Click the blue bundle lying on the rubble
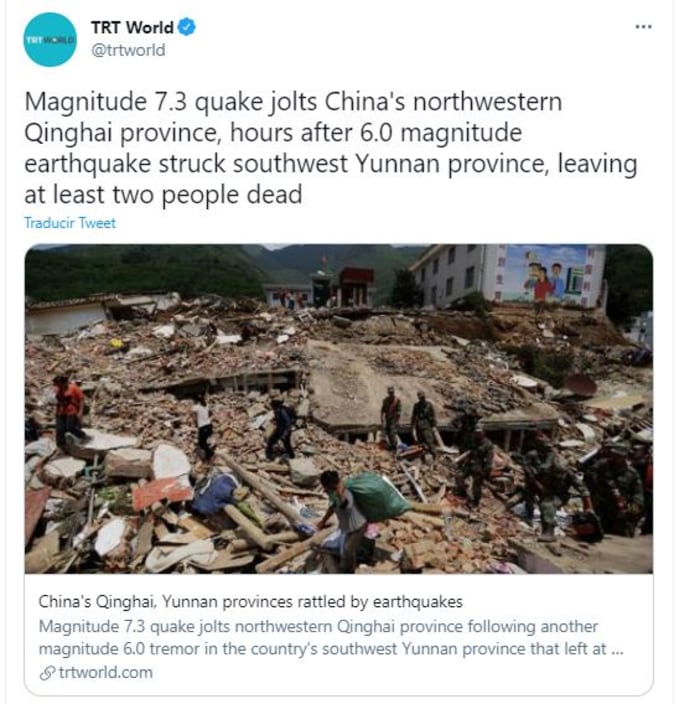Image resolution: width=700 pixels, height=704 pixels. 215,493
